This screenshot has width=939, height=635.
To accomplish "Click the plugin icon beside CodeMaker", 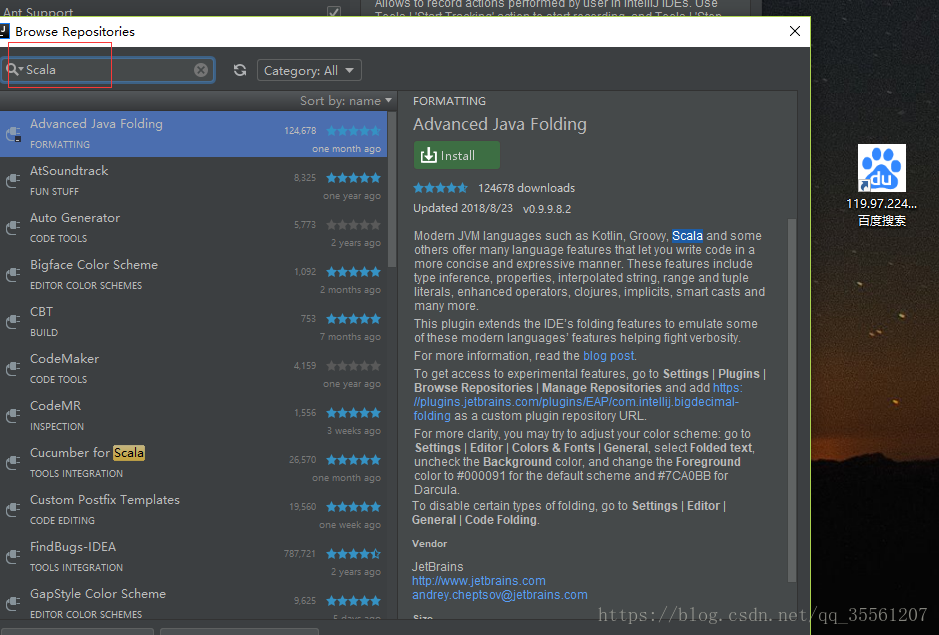I will [13, 369].
